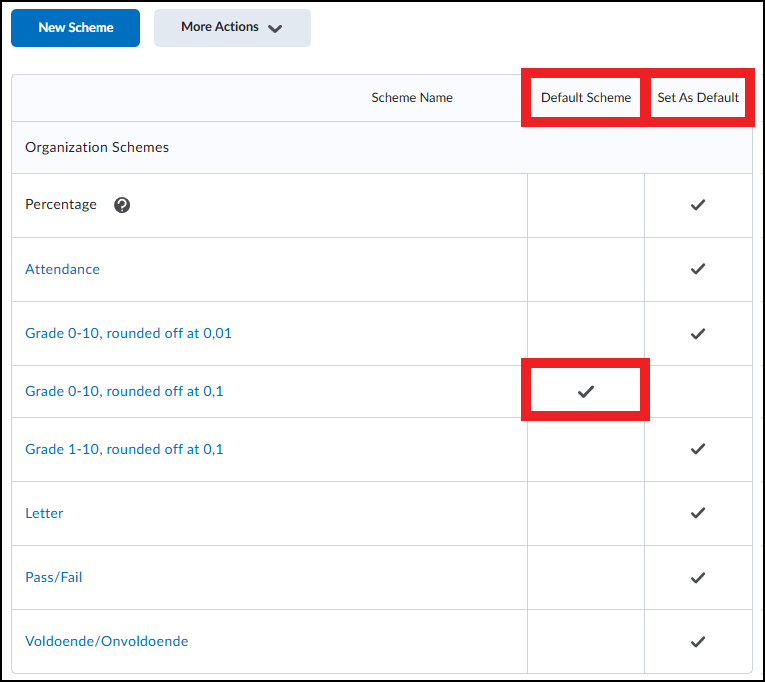The height and width of the screenshot is (682, 765).
Task: Set Attendance scheme as default checkmark
Action: point(698,269)
